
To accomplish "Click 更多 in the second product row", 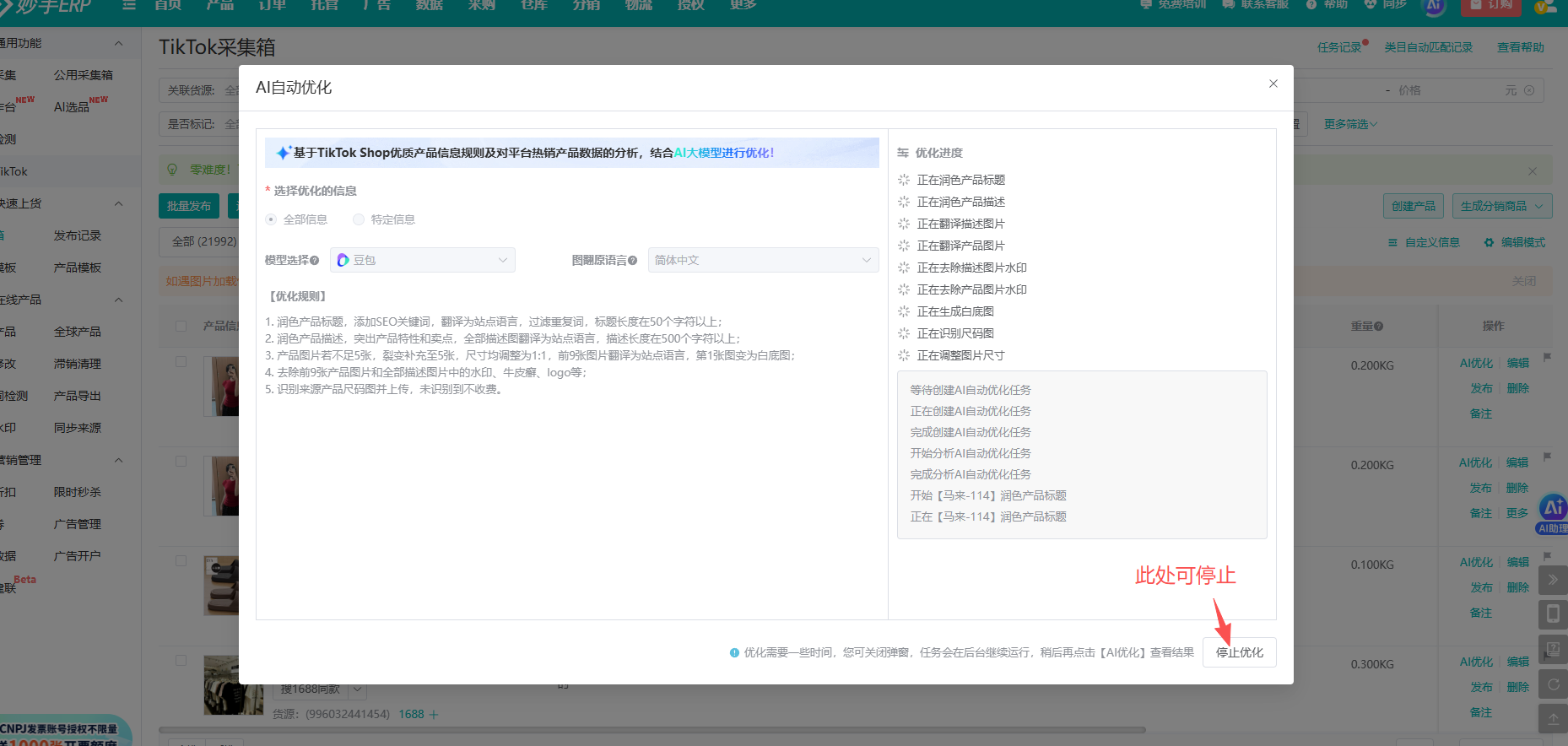I will tap(1517, 513).
